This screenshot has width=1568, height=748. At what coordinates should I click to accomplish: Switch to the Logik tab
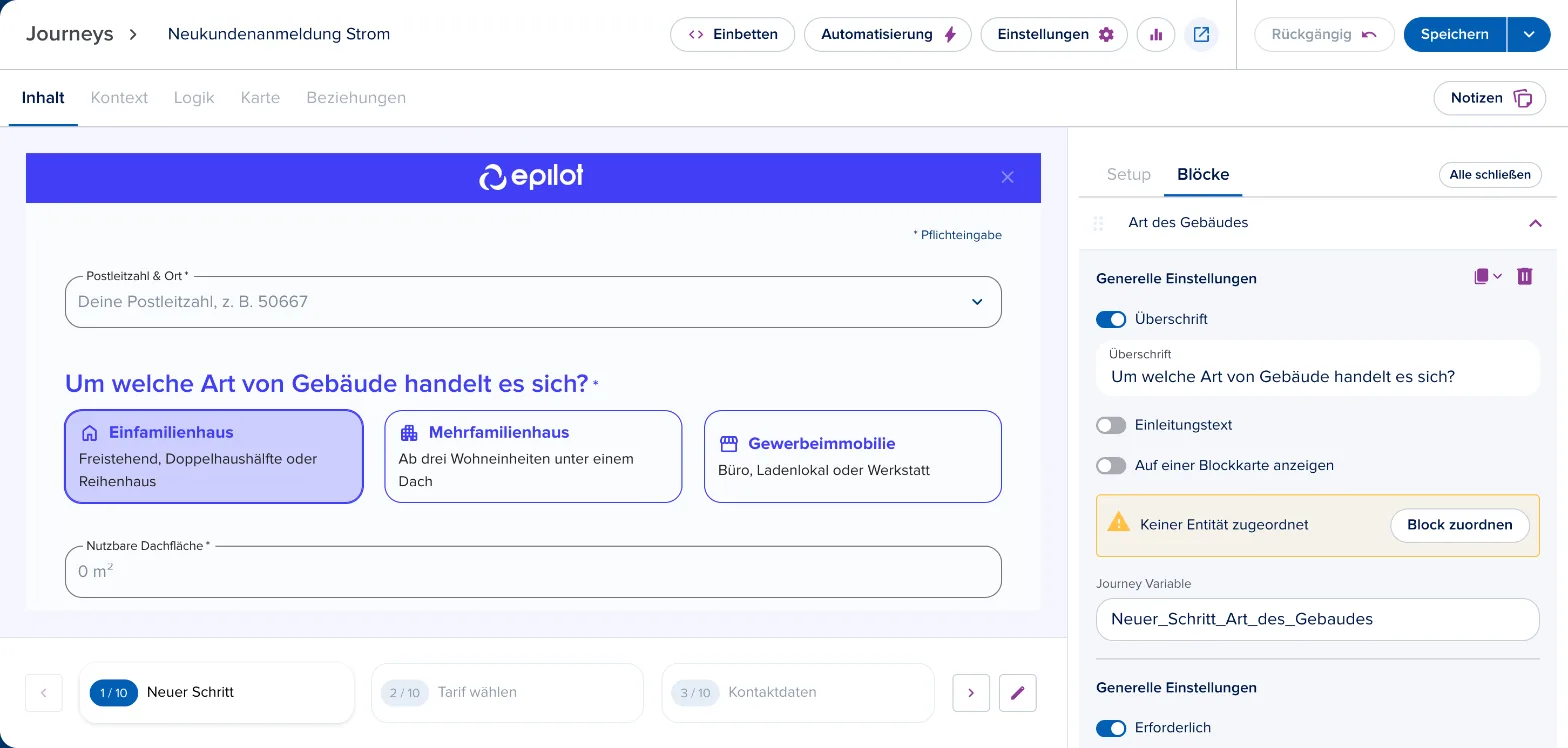(194, 98)
